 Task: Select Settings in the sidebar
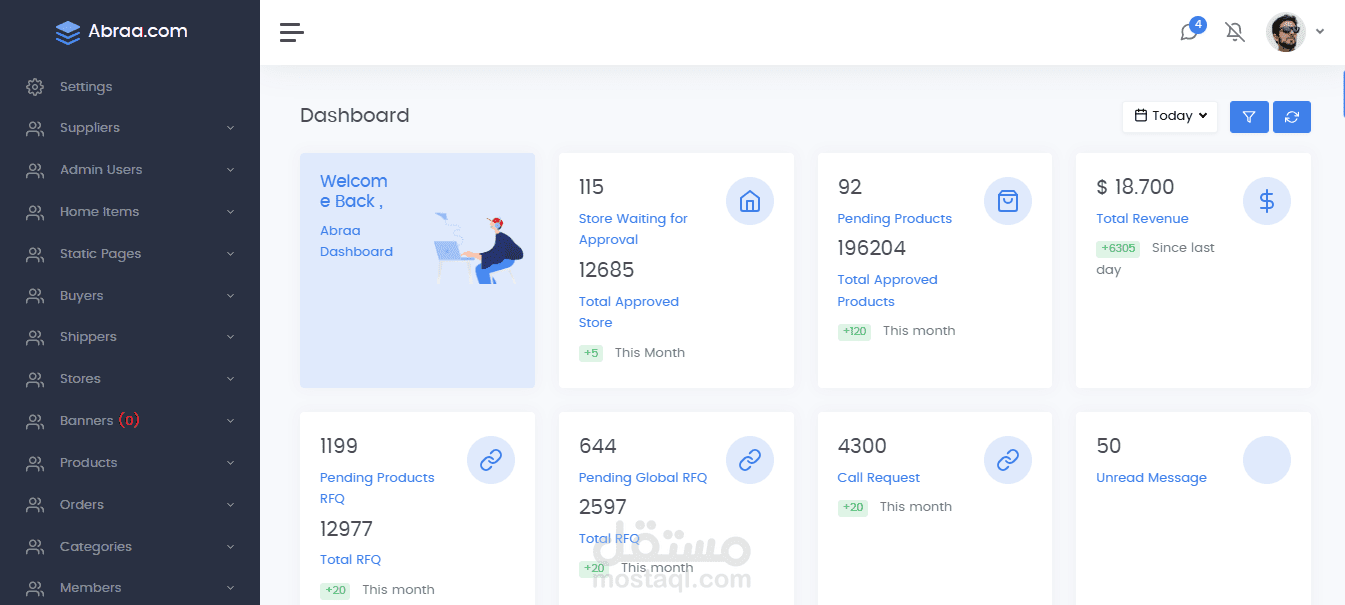point(85,86)
